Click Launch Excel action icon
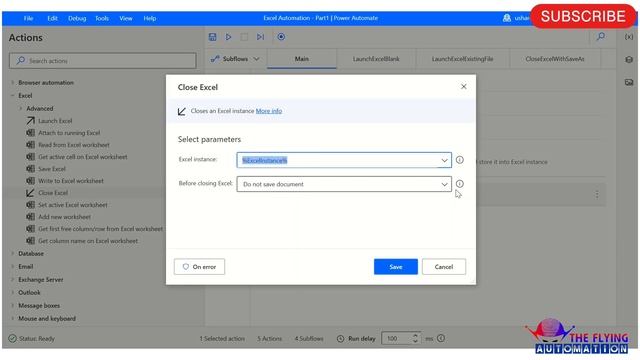This screenshot has width=640, height=360. pos(31,121)
